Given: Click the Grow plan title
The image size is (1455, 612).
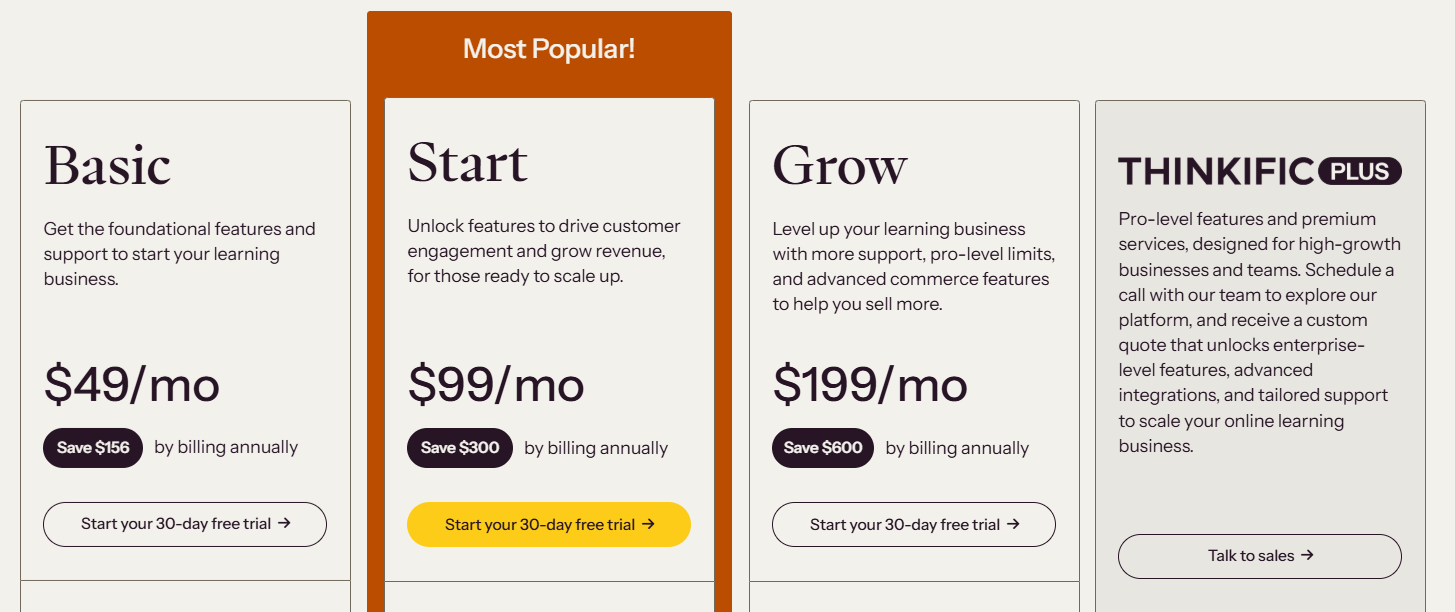Looking at the screenshot, I should coord(839,165).
